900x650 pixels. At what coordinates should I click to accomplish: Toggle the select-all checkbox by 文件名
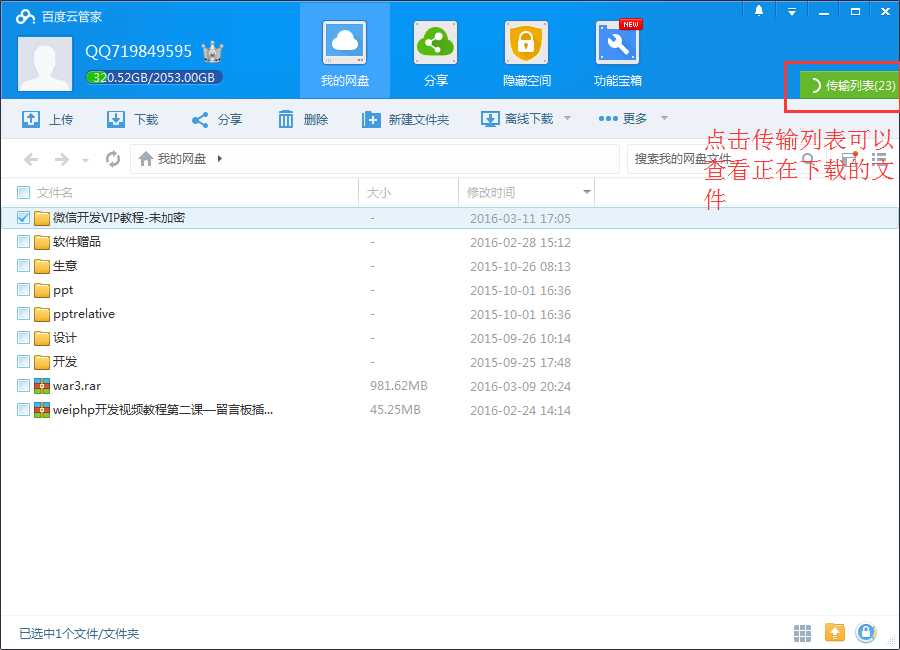pos(24,192)
